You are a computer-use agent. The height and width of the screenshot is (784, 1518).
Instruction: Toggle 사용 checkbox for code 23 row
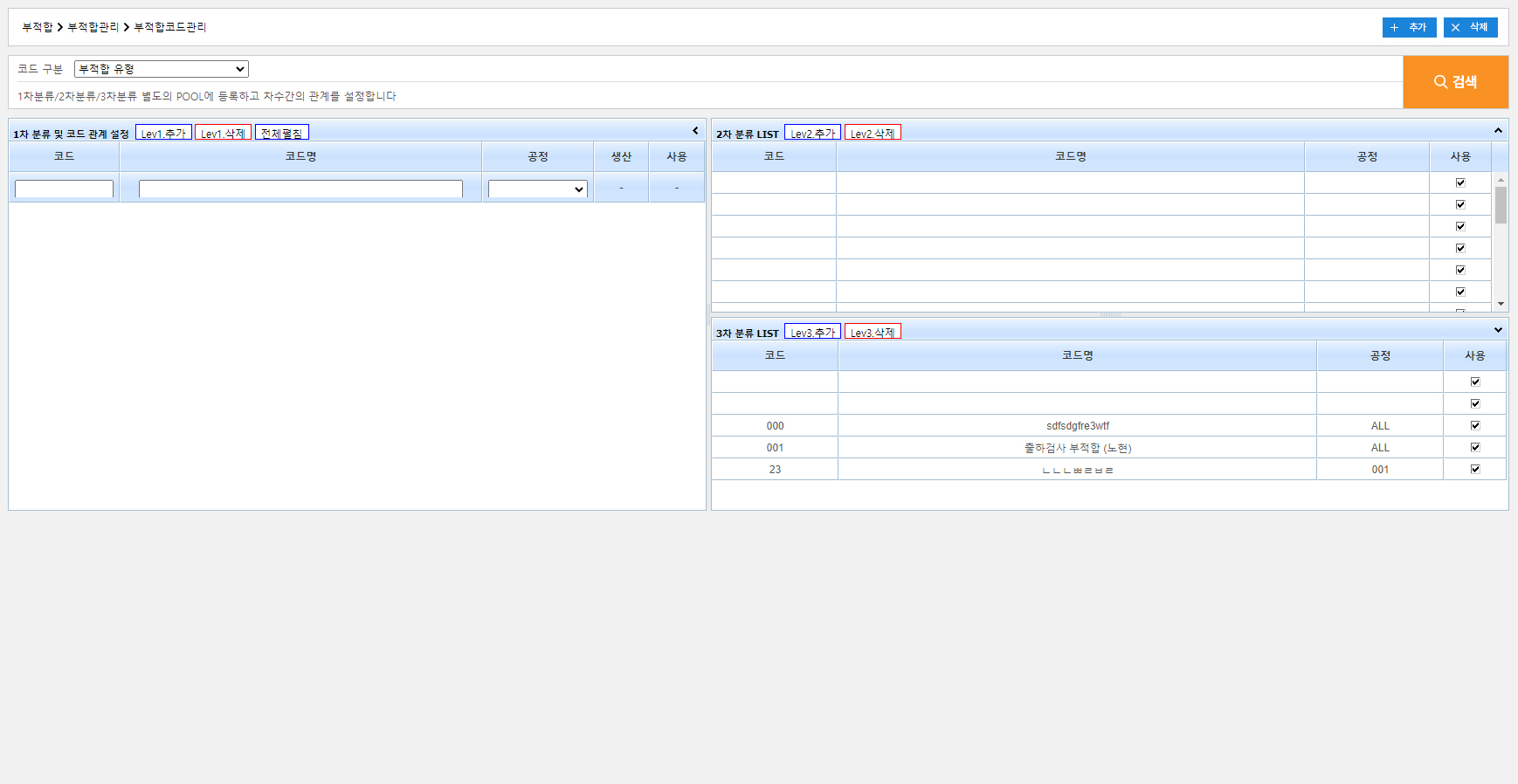[1475, 469]
